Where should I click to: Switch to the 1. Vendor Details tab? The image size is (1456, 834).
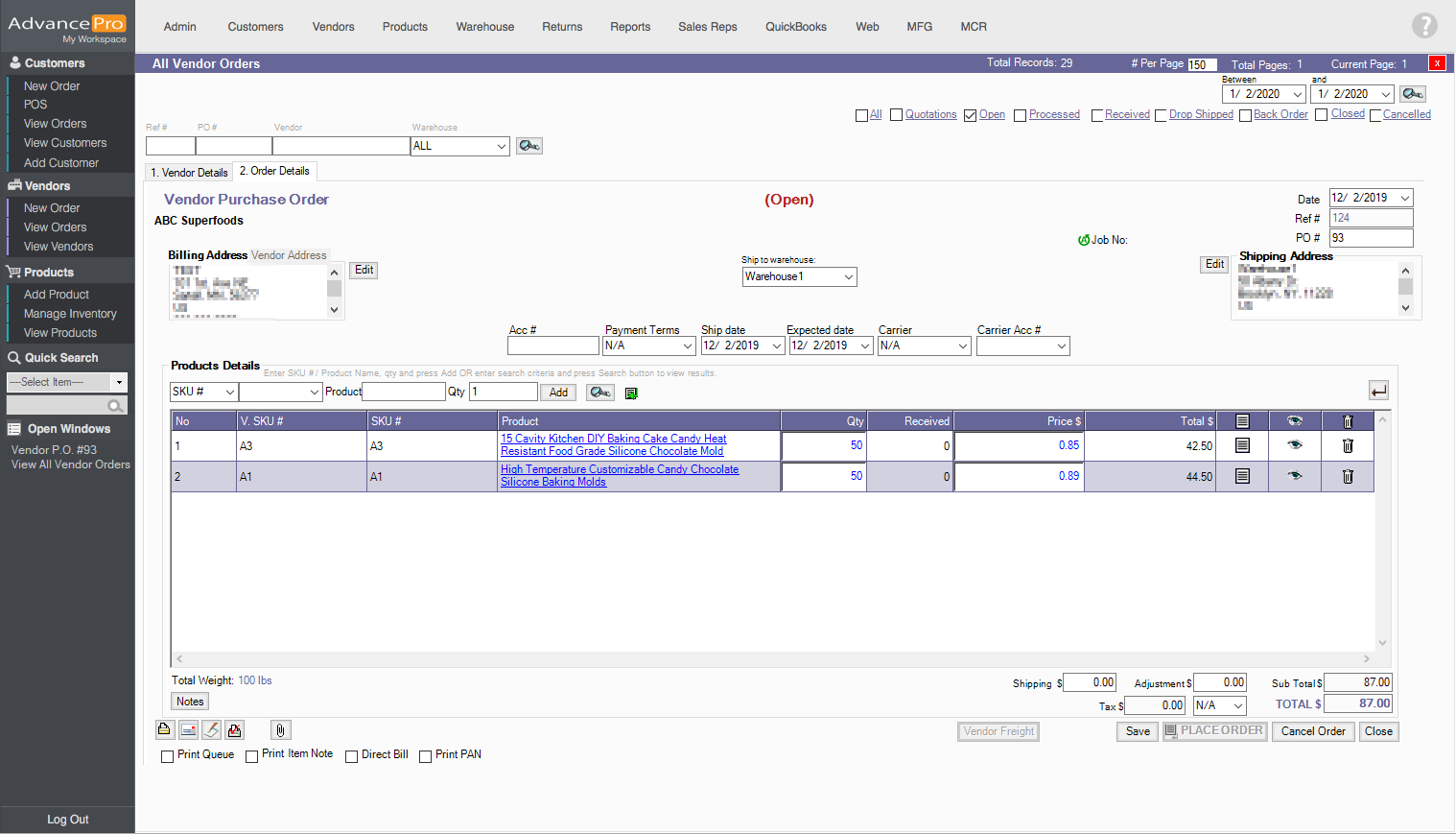189,173
